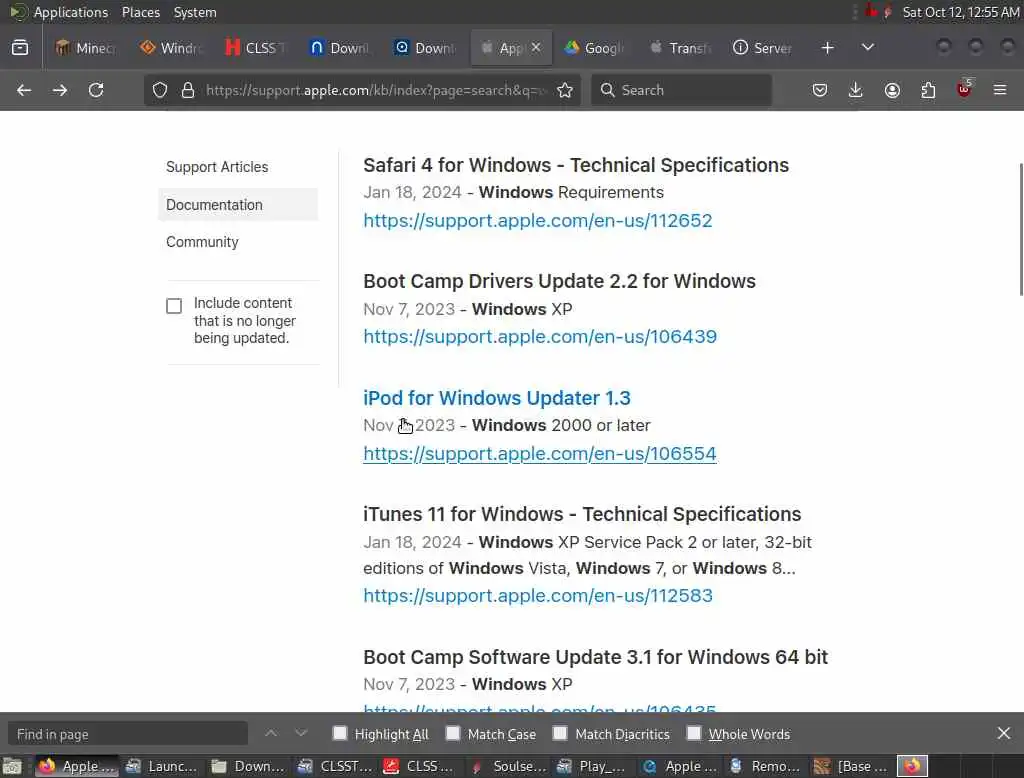The height and width of the screenshot is (778, 1024).
Task: Click the clock Sat Oct 12
Action: (x=961, y=12)
